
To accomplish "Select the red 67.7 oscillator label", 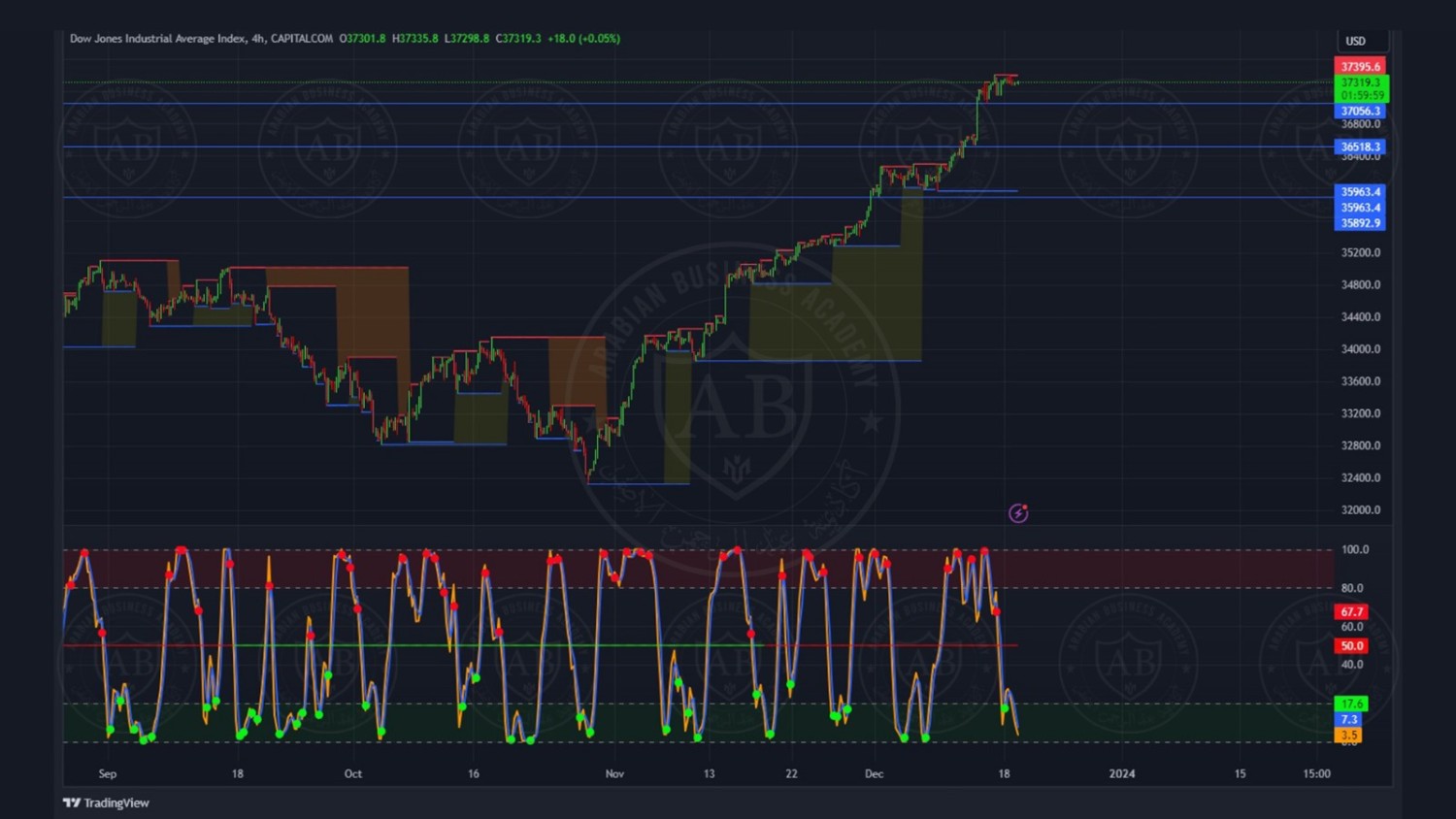I will 1351,611.
